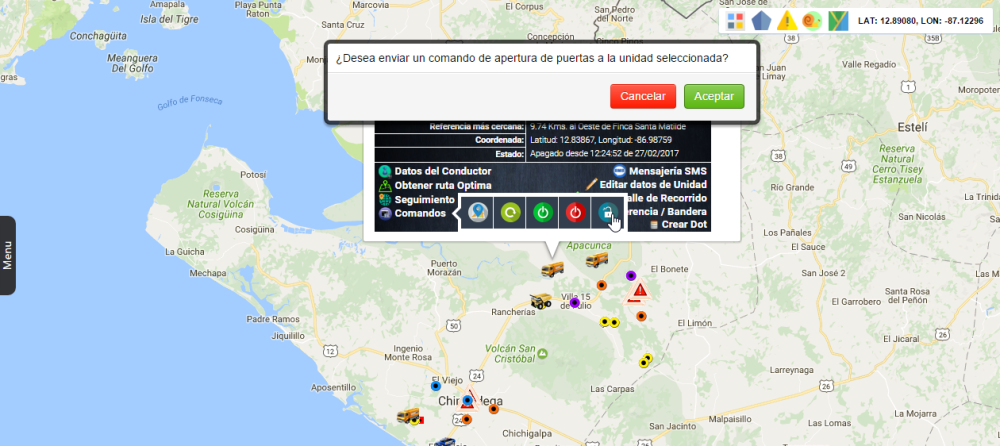
Task: Click the LAT LON coordinates readout
Action: pos(920,22)
